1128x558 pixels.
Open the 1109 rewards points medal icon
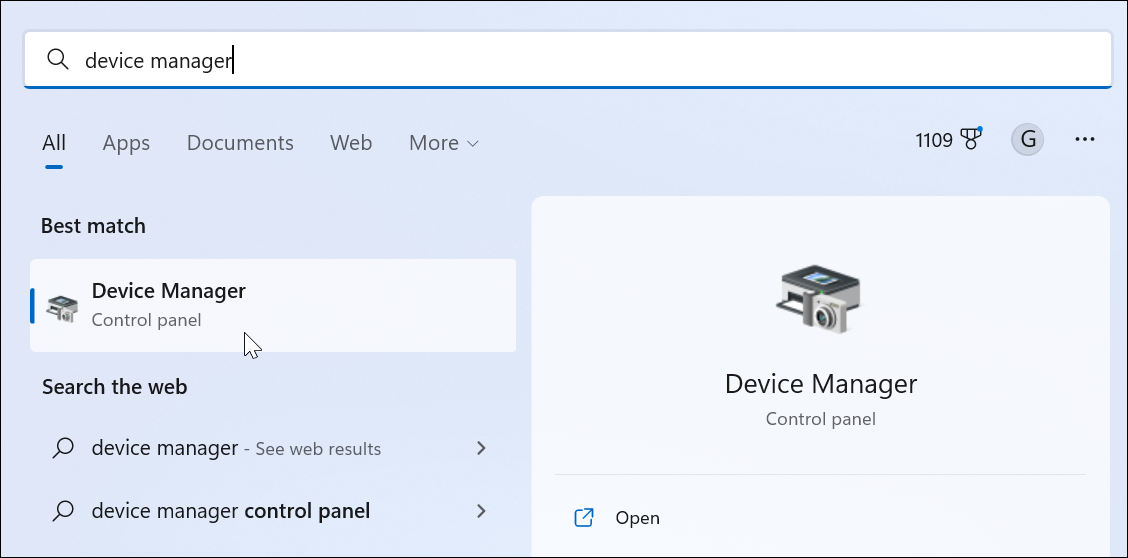[x=970, y=140]
